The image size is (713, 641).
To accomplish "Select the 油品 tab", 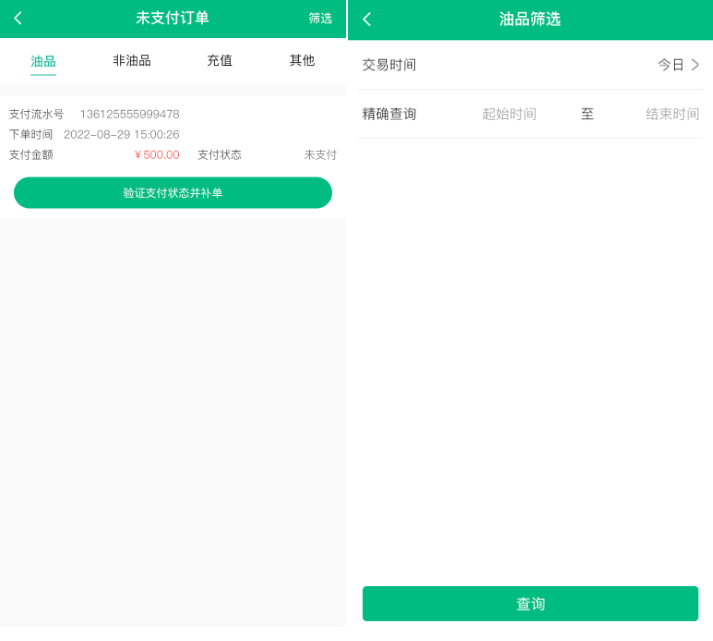I will (x=43, y=61).
